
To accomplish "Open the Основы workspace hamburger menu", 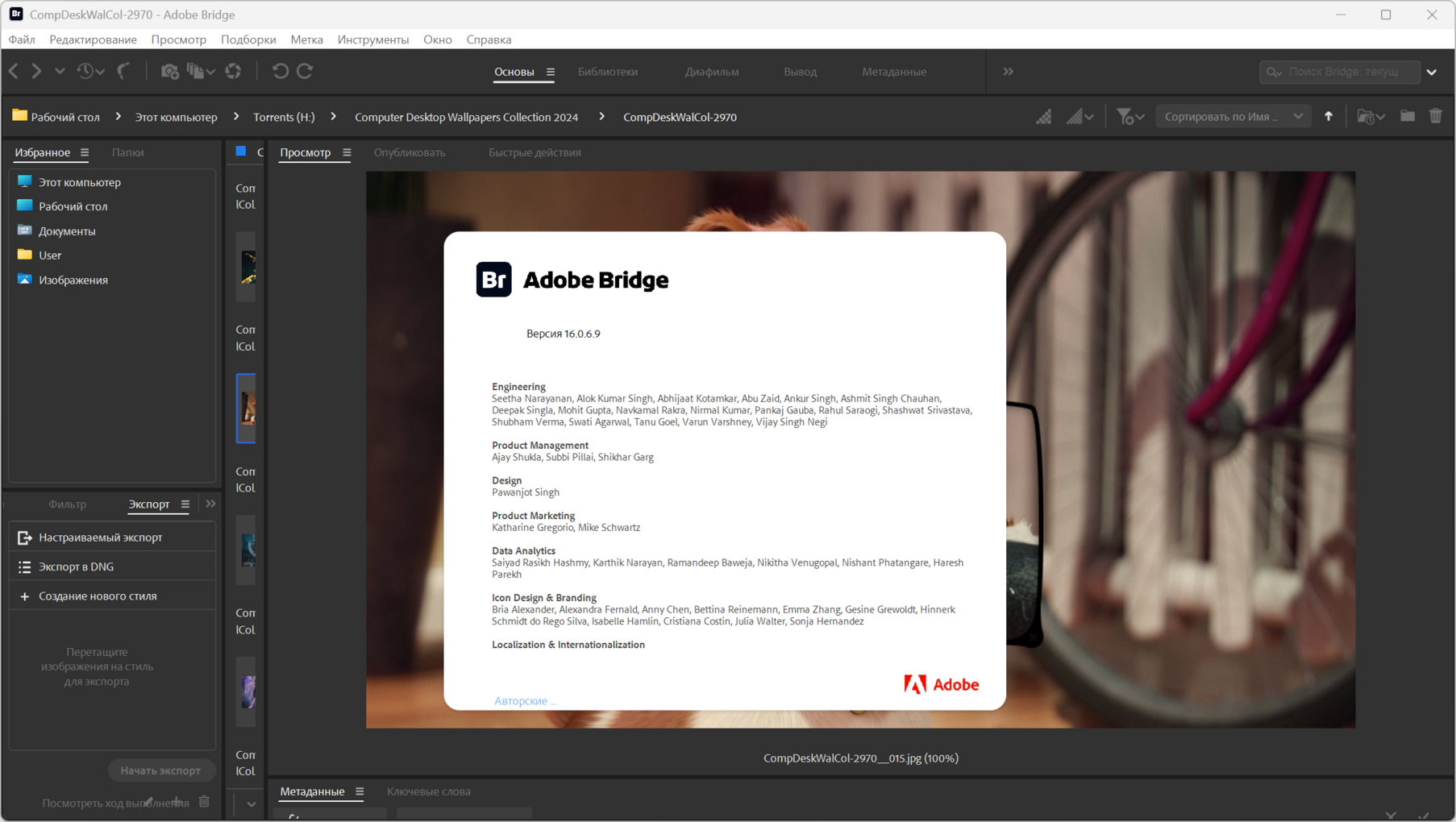I will [551, 72].
